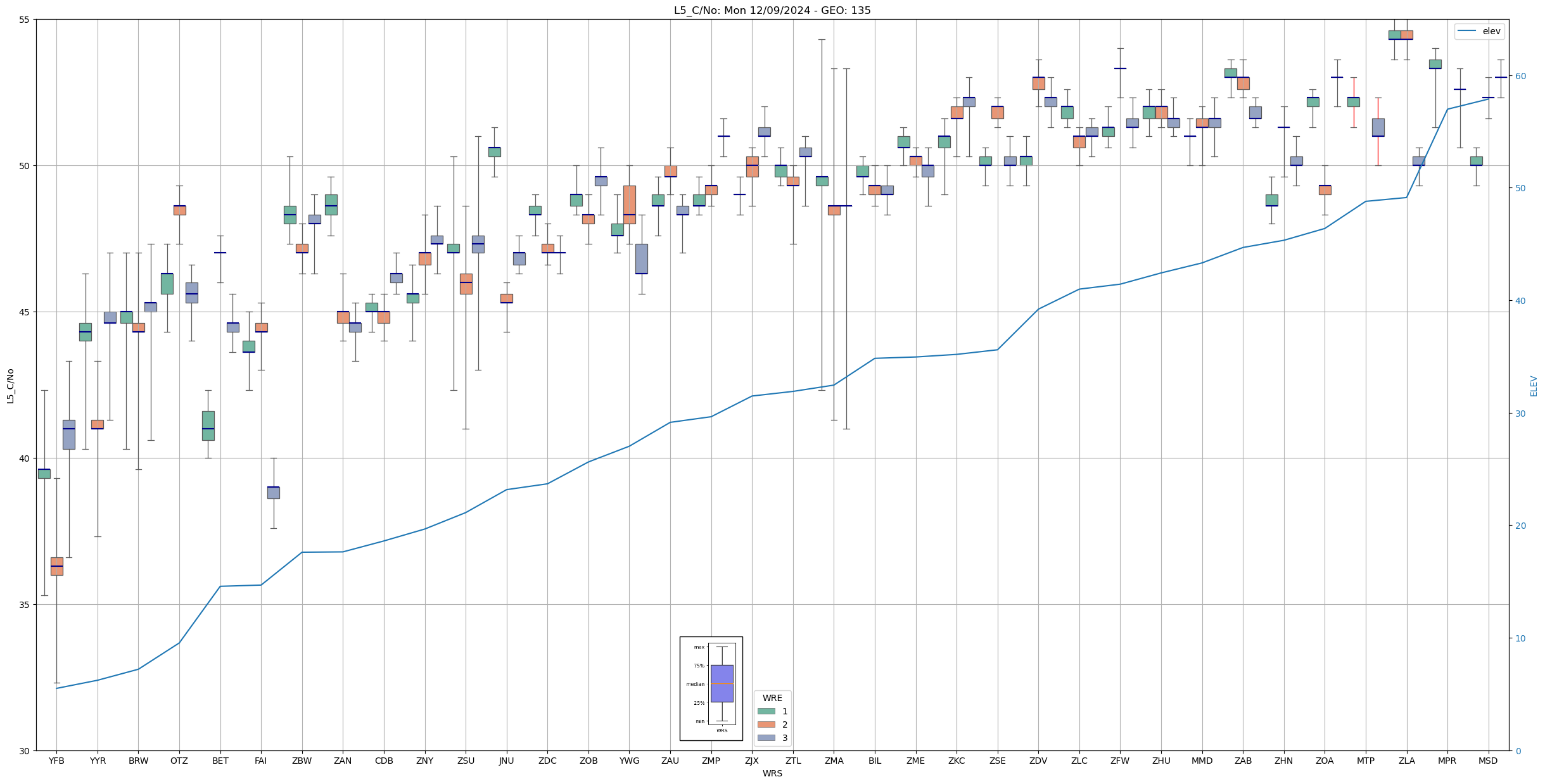The image size is (1545, 784).
Task: Click the ZLA station tick label
Action: click(1406, 761)
